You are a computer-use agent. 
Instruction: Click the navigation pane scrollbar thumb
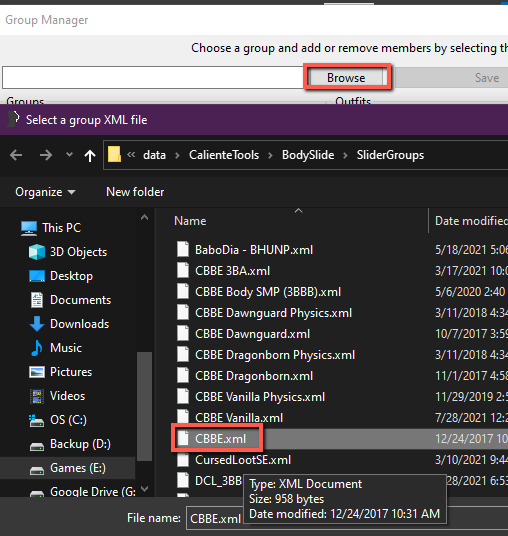coord(145,406)
